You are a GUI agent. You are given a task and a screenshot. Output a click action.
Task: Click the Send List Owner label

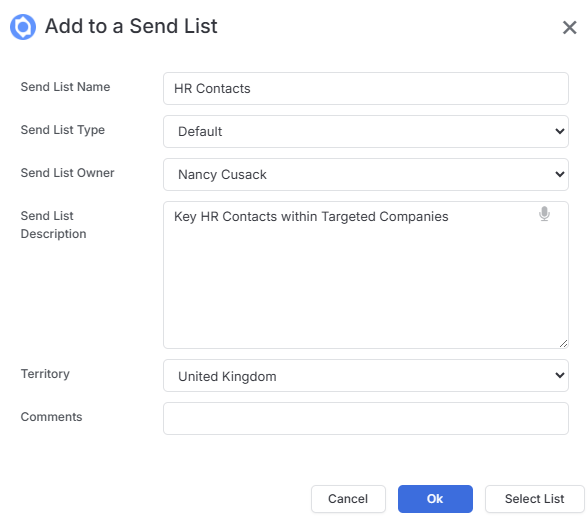click(67, 173)
